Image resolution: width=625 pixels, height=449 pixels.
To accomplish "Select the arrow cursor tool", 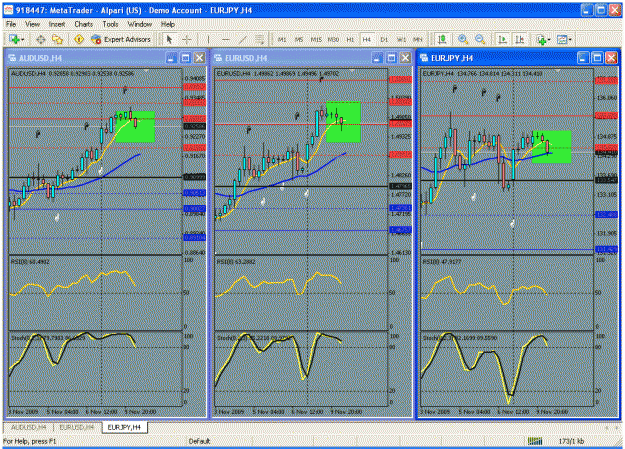I will 169,39.
